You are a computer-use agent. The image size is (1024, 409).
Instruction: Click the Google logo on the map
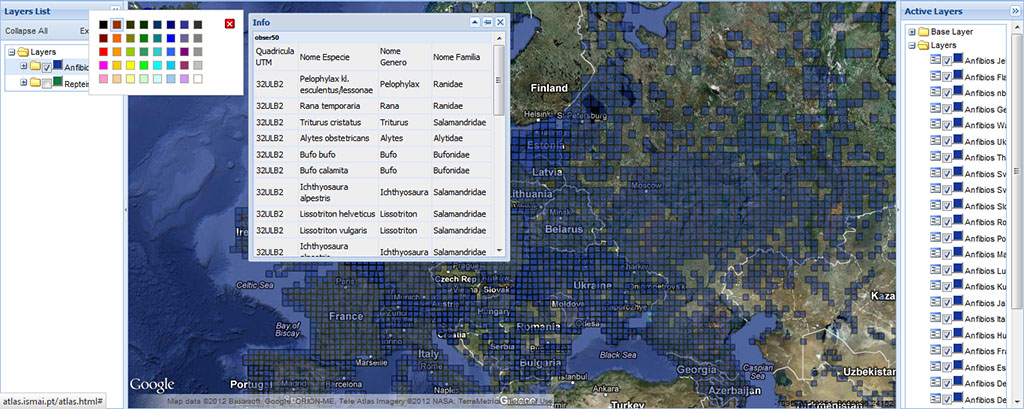tap(151, 385)
